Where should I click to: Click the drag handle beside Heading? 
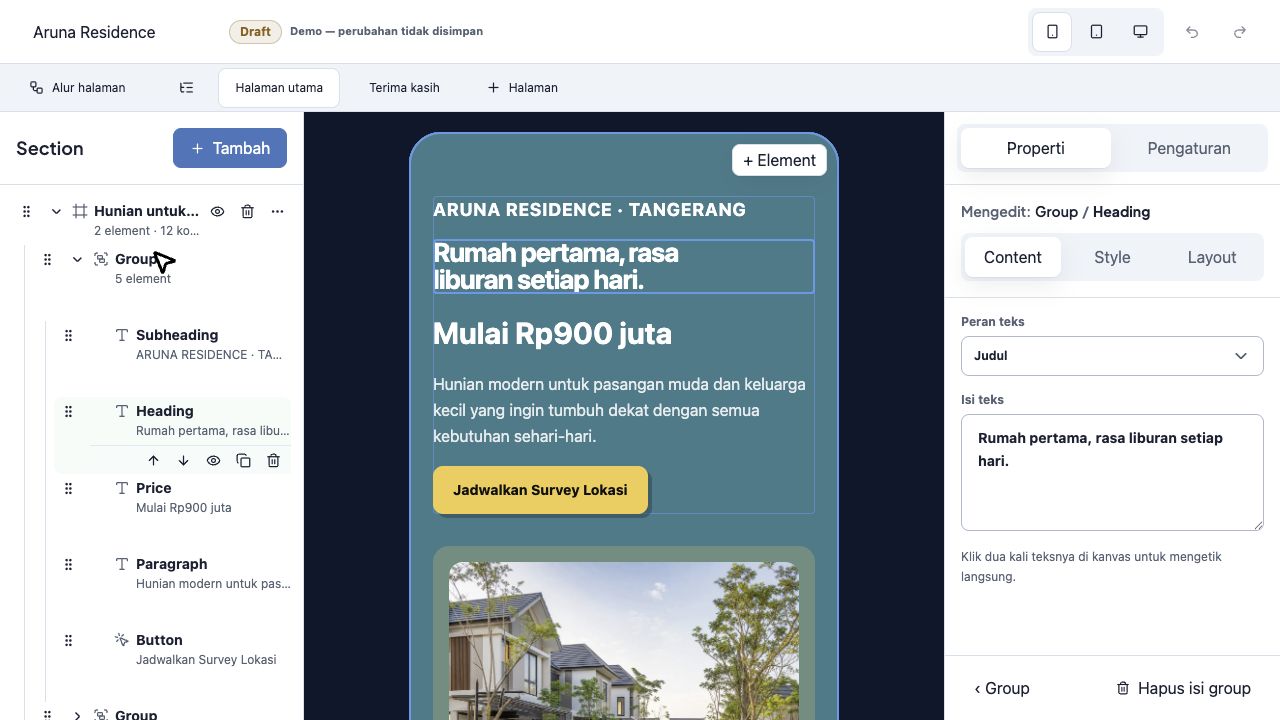68,411
